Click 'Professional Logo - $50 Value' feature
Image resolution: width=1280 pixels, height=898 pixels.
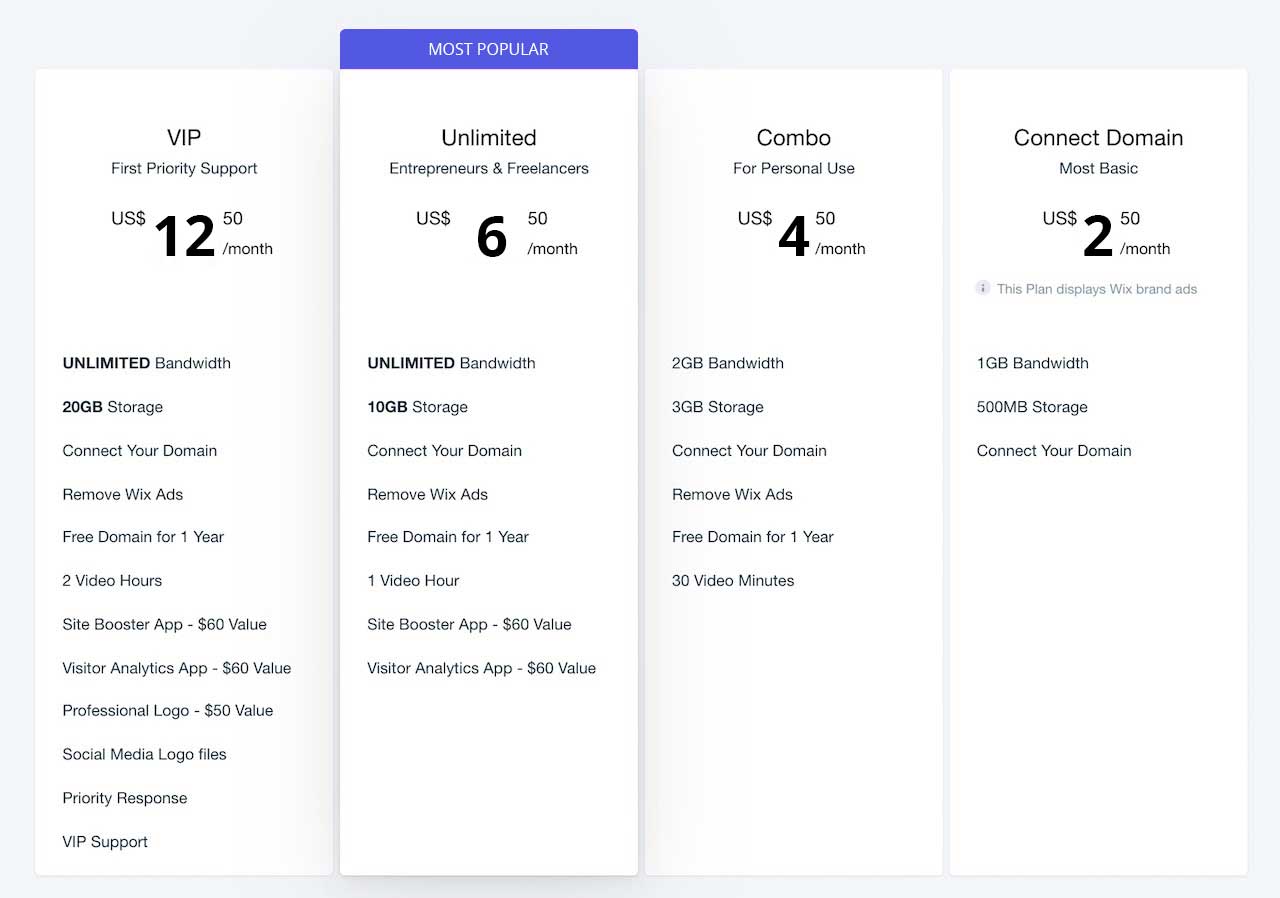(x=168, y=711)
